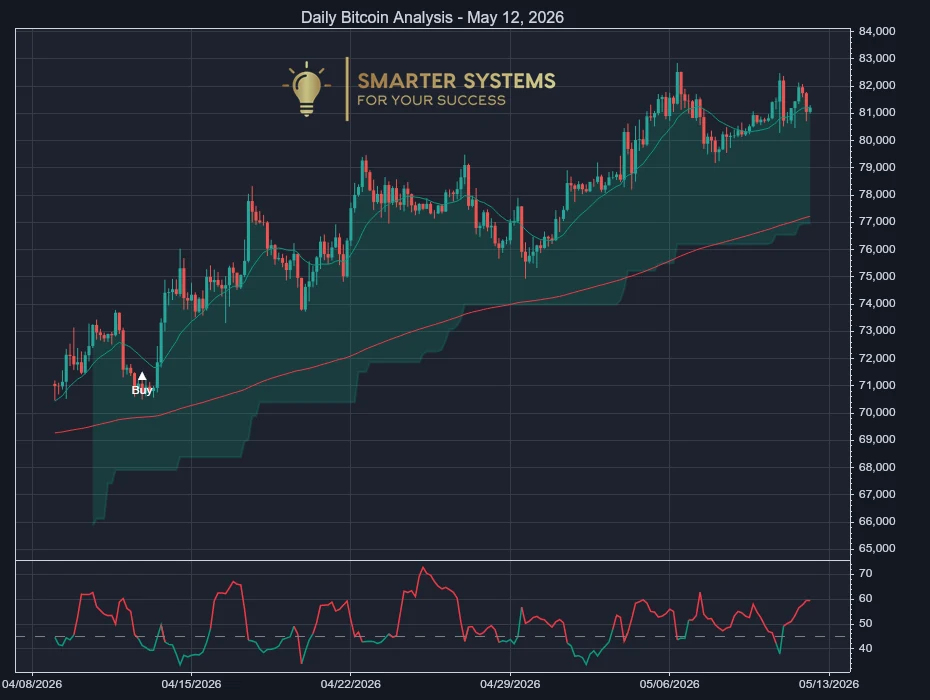Viewport: 930px width, 700px height.
Task: Click the 68,000 price axis label
Action: (877, 467)
